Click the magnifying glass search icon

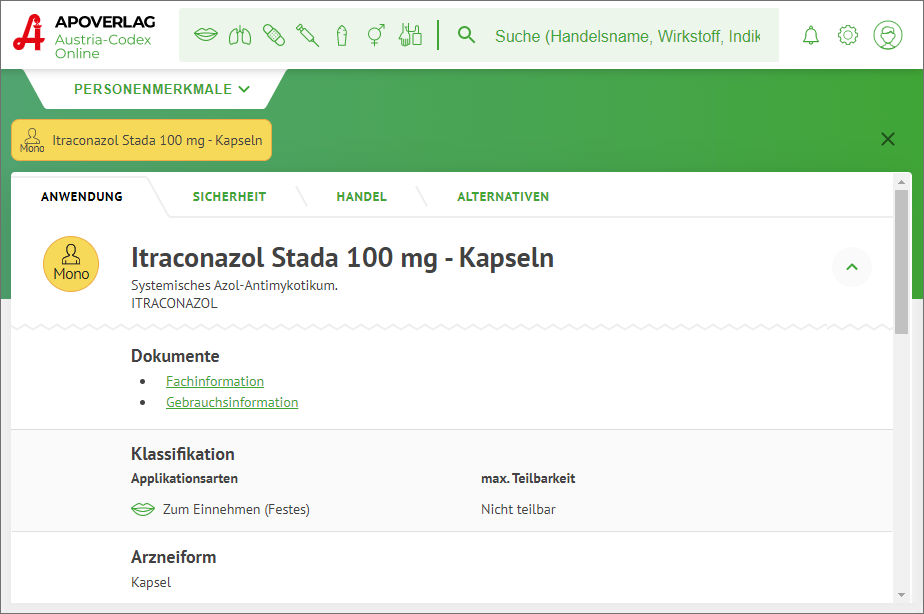466,36
